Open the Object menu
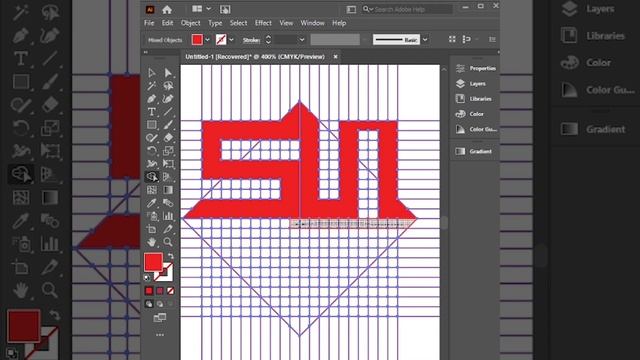The width and height of the screenshot is (640, 360). click(x=191, y=23)
